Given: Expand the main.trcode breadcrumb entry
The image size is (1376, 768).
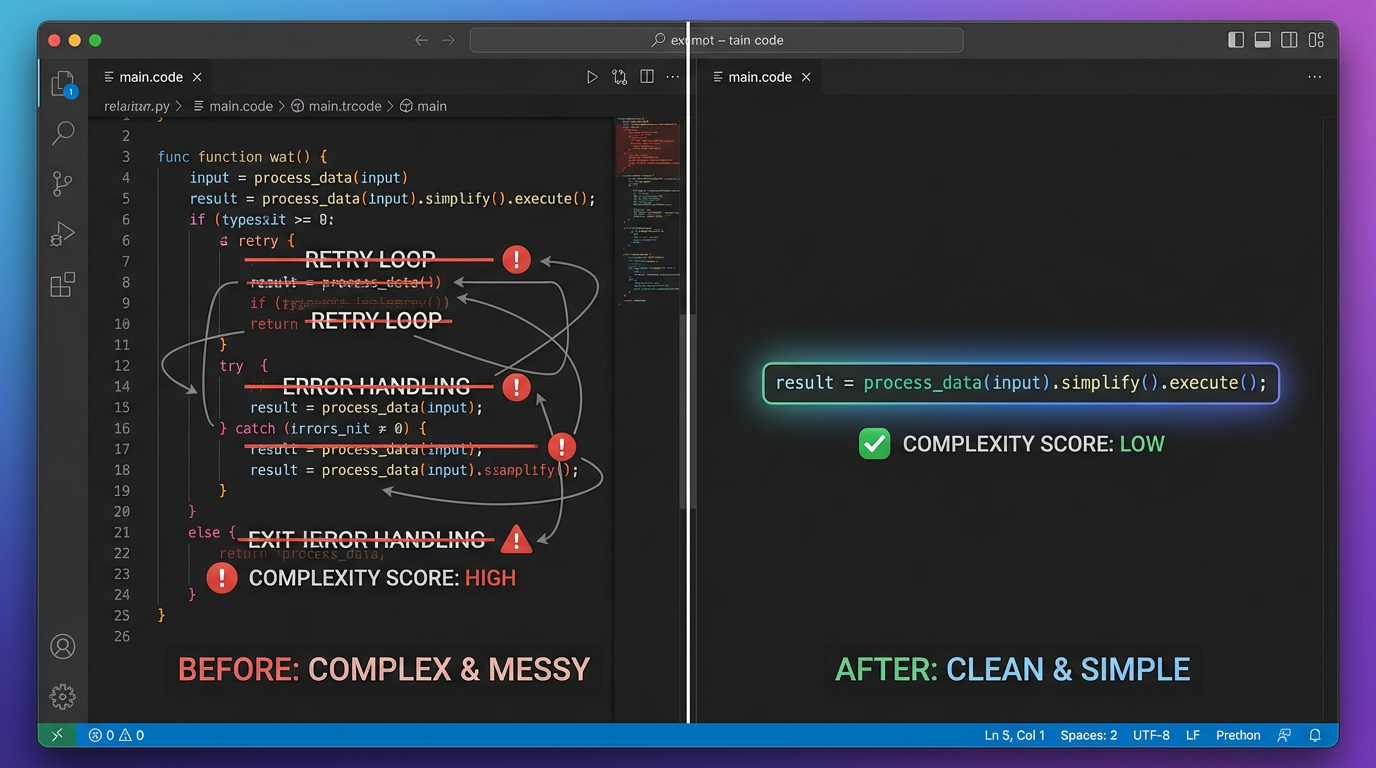Looking at the screenshot, I should [343, 105].
